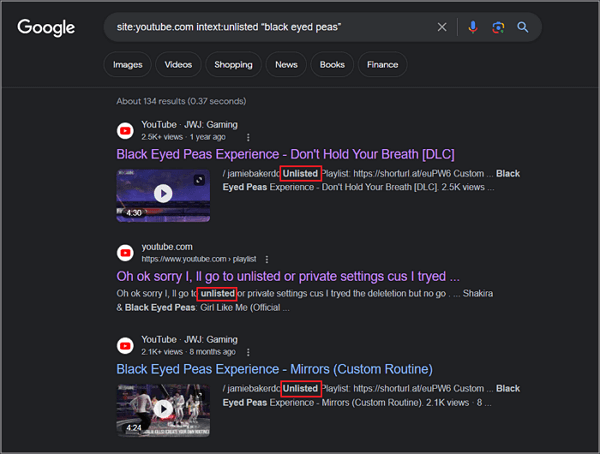Click inside the search query field
This screenshot has width=600, height=454.
[270, 27]
